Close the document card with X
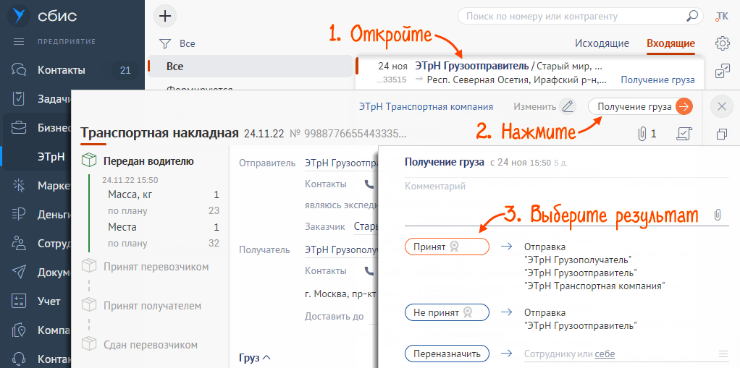Screen dimensions: 740x368 click(x=722, y=107)
